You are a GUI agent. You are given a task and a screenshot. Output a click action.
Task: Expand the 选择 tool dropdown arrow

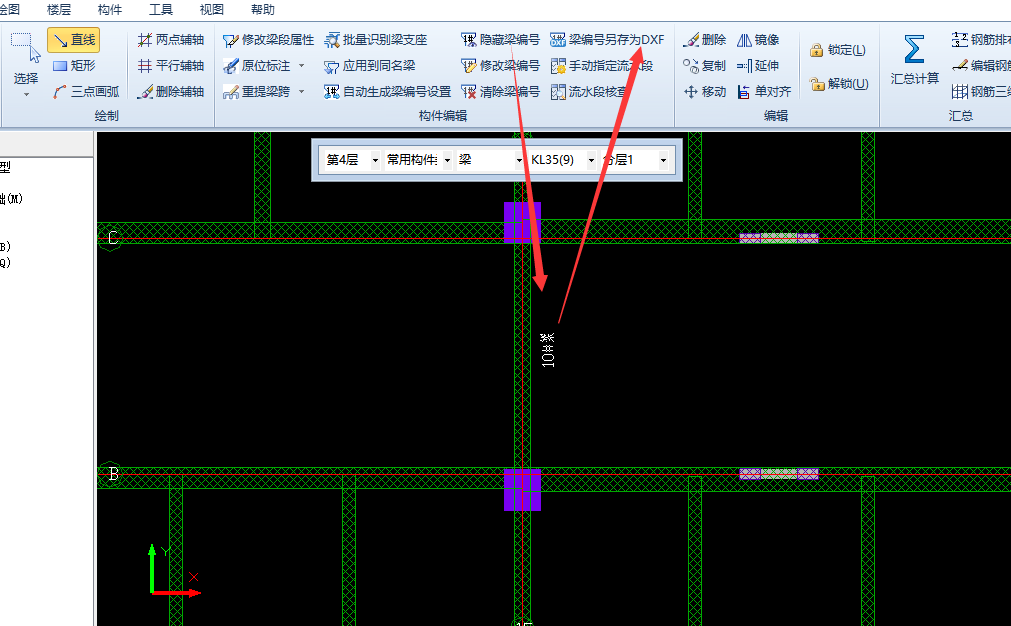(26, 95)
